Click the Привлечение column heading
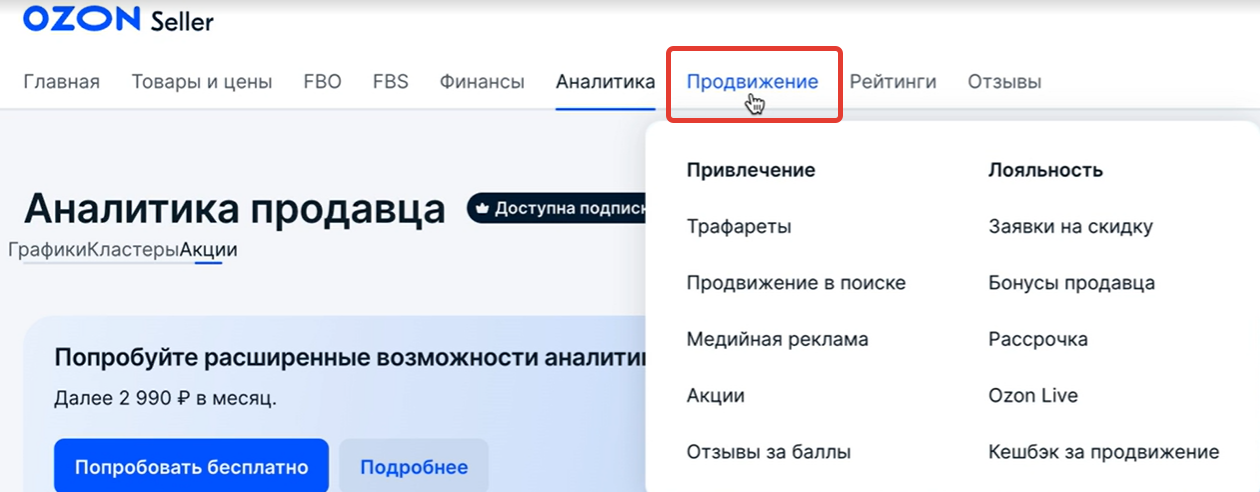This screenshot has height=492, width=1260. [751, 170]
